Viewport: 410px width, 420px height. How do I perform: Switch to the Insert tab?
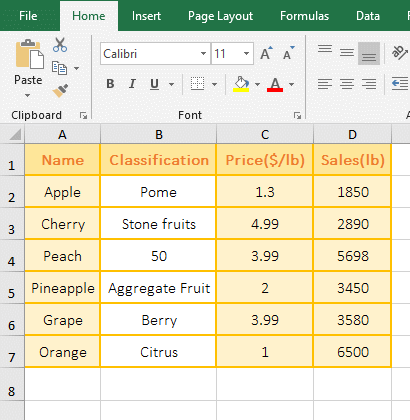tap(146, 16)
